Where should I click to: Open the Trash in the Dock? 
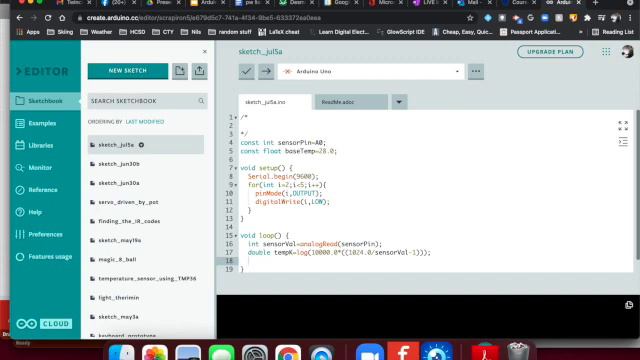[518, 351]
